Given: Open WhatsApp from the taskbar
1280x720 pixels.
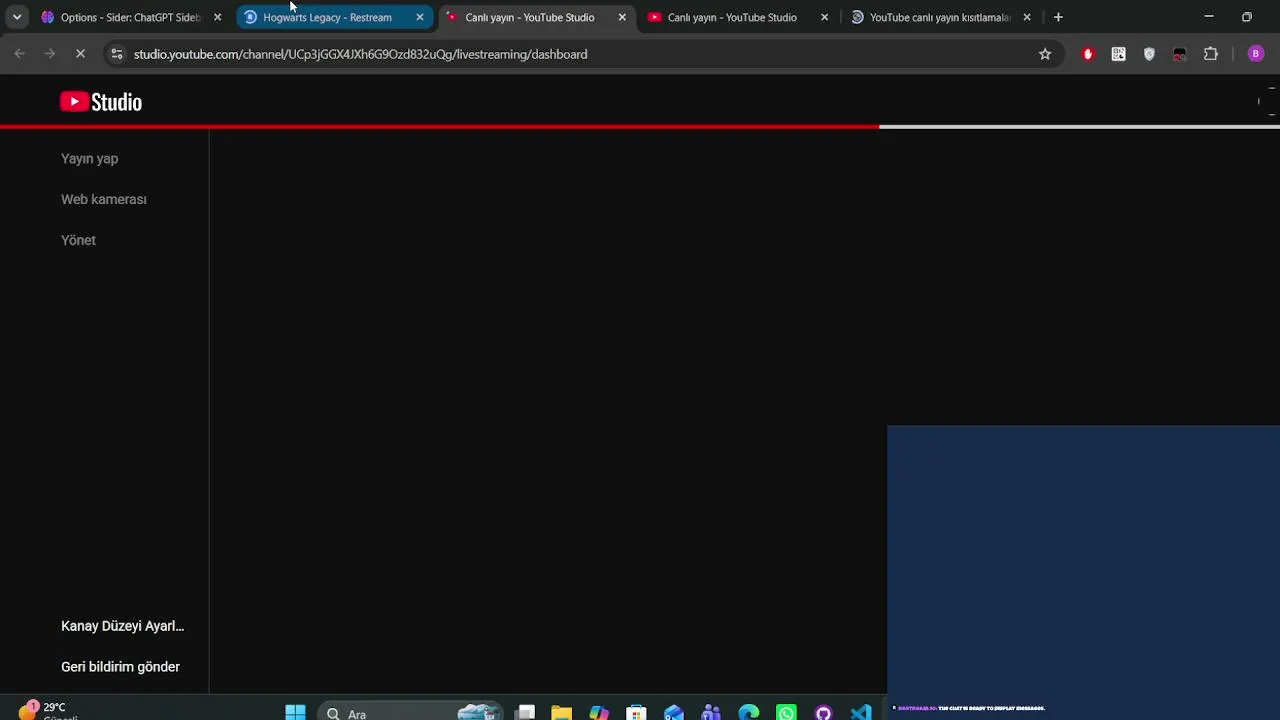Looking at the screenshot, I should (x=786, y=712).
